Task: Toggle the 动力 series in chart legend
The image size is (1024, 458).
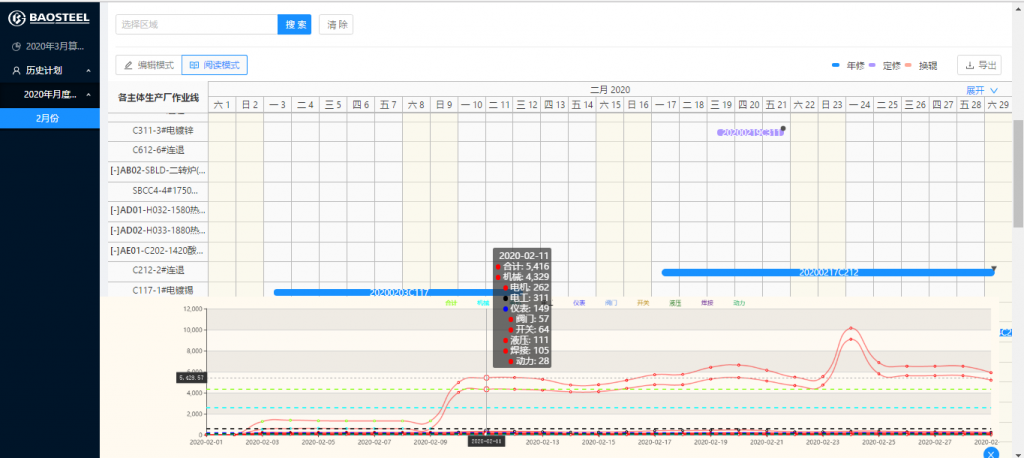Action: (739, 303)
